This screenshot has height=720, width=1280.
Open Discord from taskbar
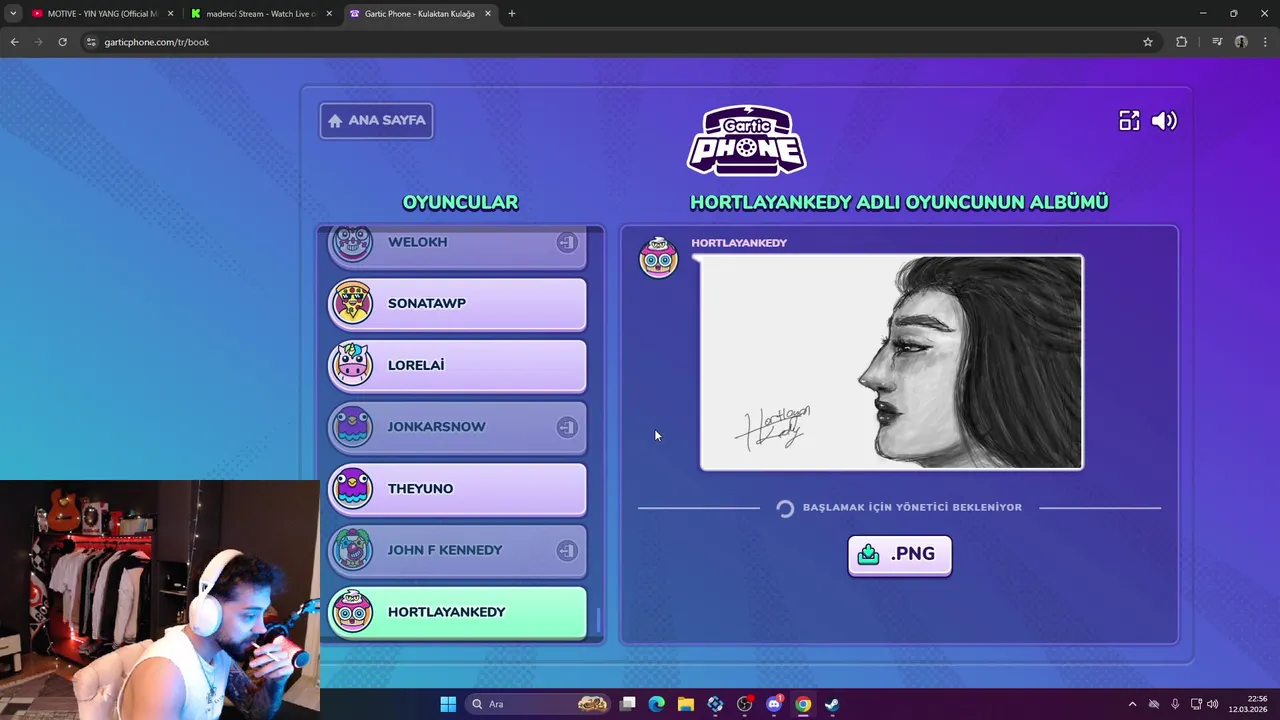tap(774, 704)
